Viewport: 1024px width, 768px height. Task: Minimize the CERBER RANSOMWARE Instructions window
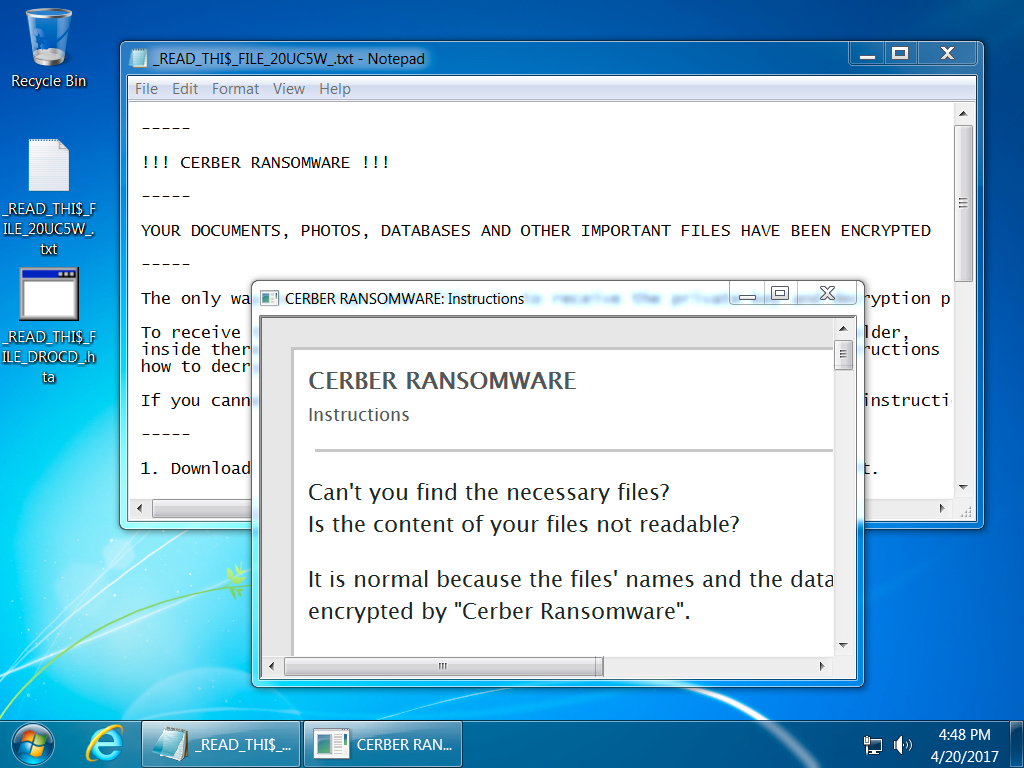pyautogui.click(x=747, y=295)
